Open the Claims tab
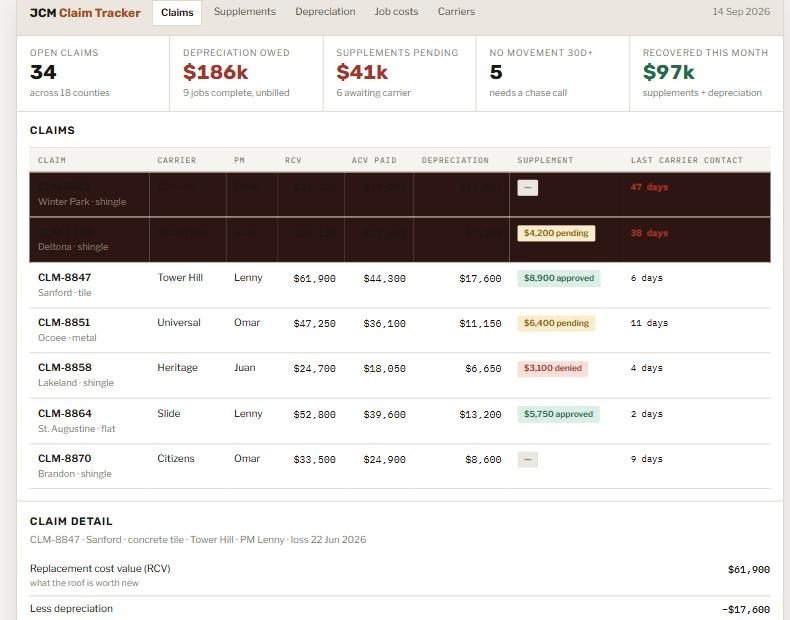This screenshot has width=790, height=620. coord(177,12)
